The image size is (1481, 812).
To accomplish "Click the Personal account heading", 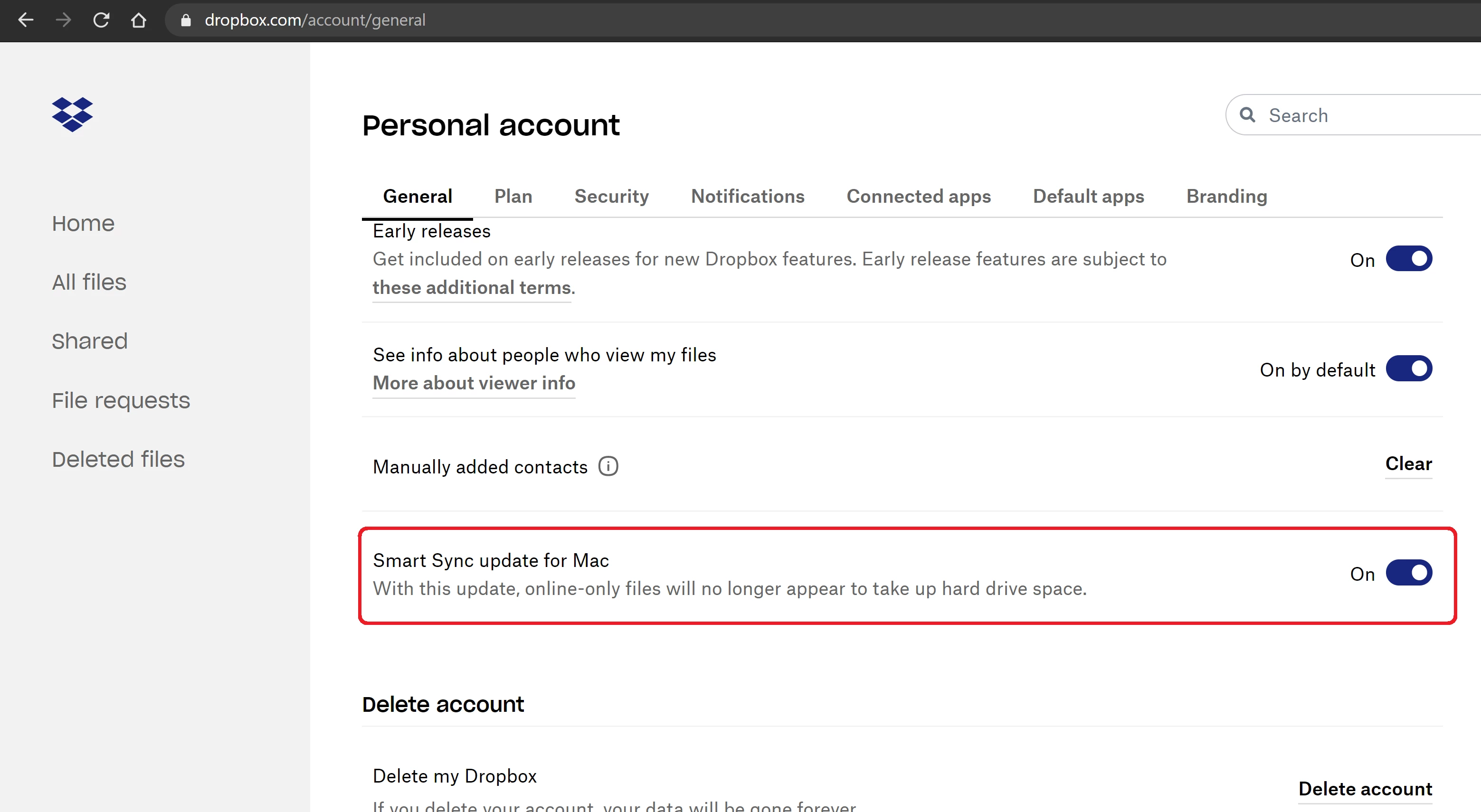I will (x=491, y=125).
